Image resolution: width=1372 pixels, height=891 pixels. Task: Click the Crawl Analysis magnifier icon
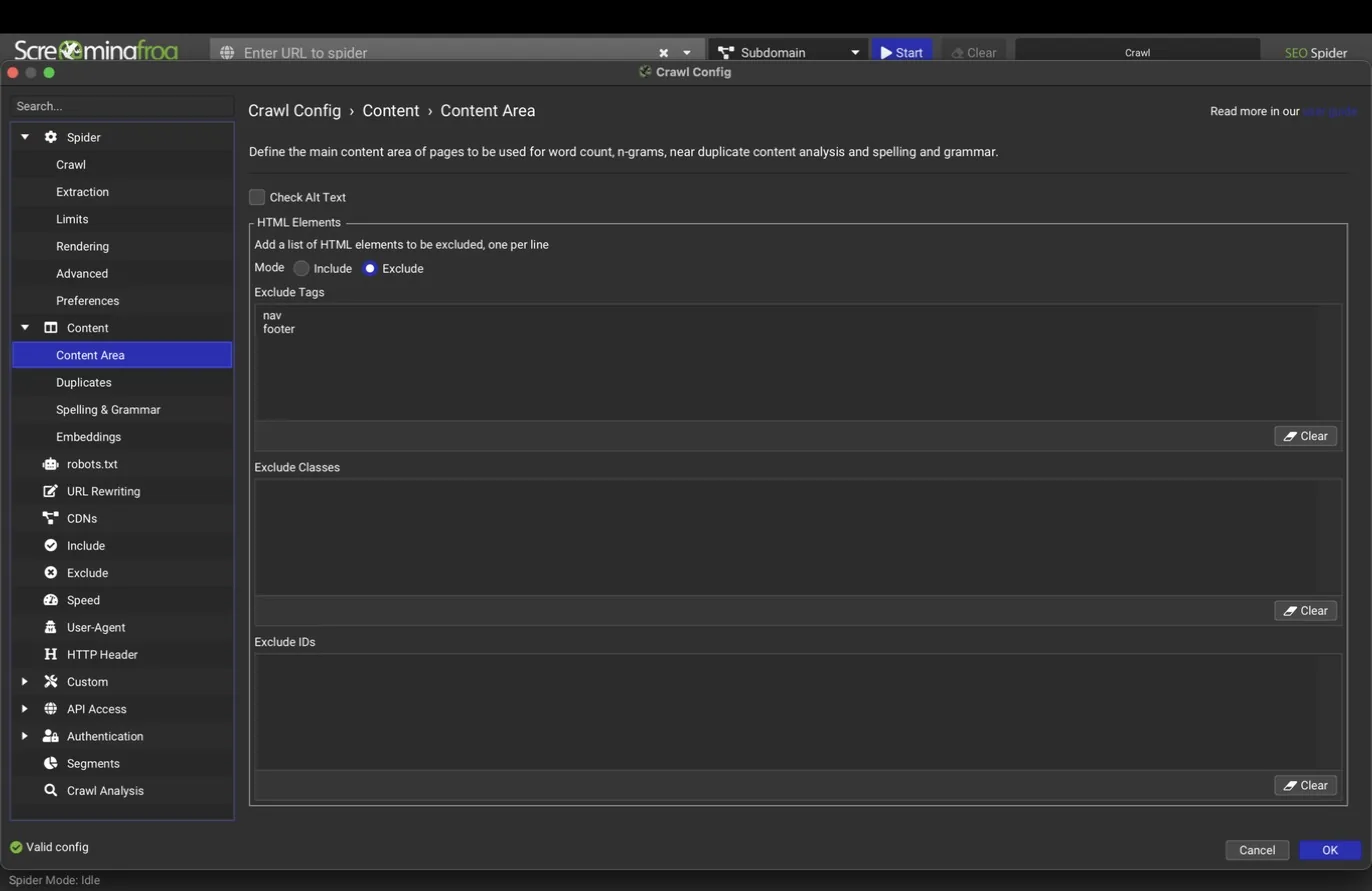51,790
